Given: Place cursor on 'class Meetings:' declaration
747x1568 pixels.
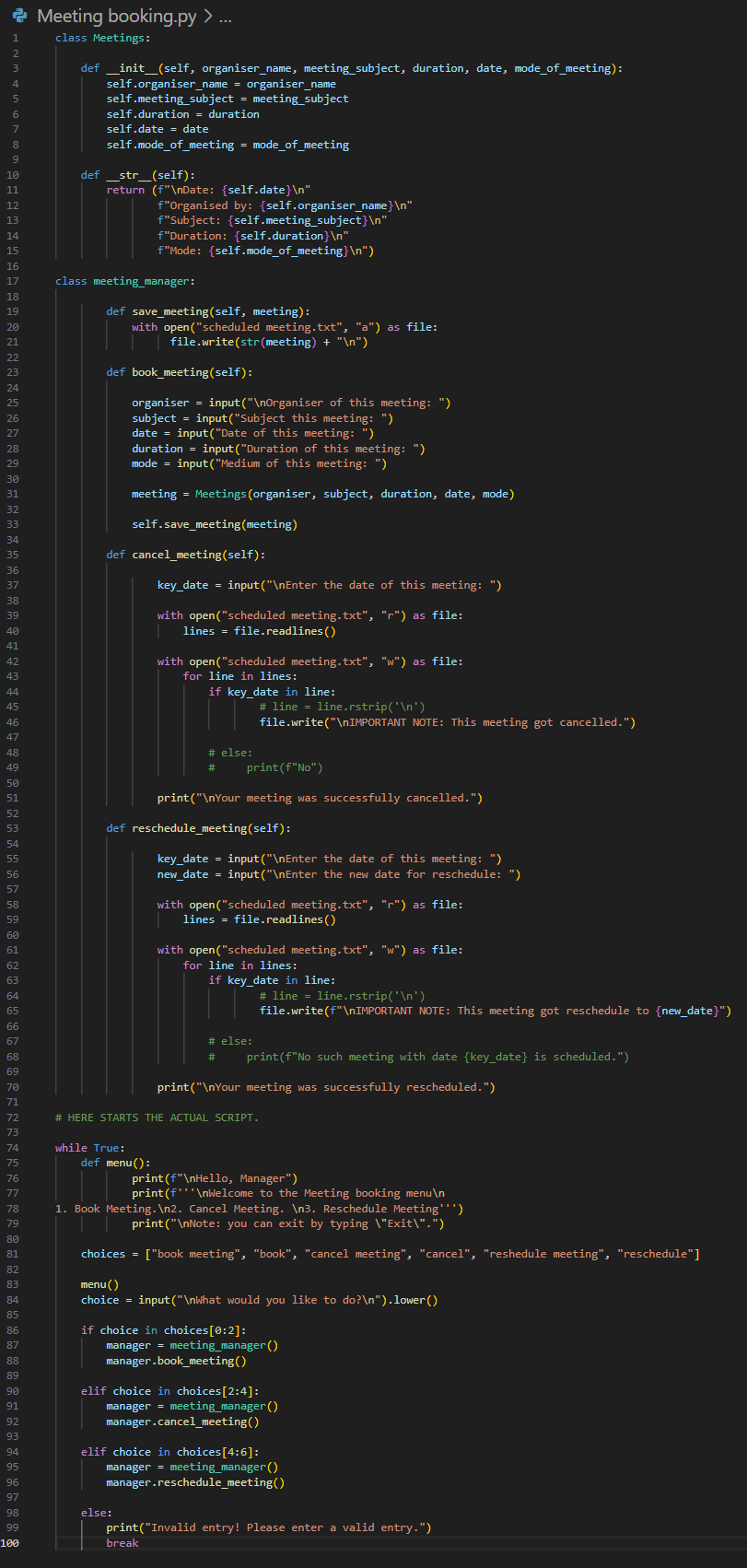Looking at the screenshot, I should pyautogui.click(x=102, y=38).
